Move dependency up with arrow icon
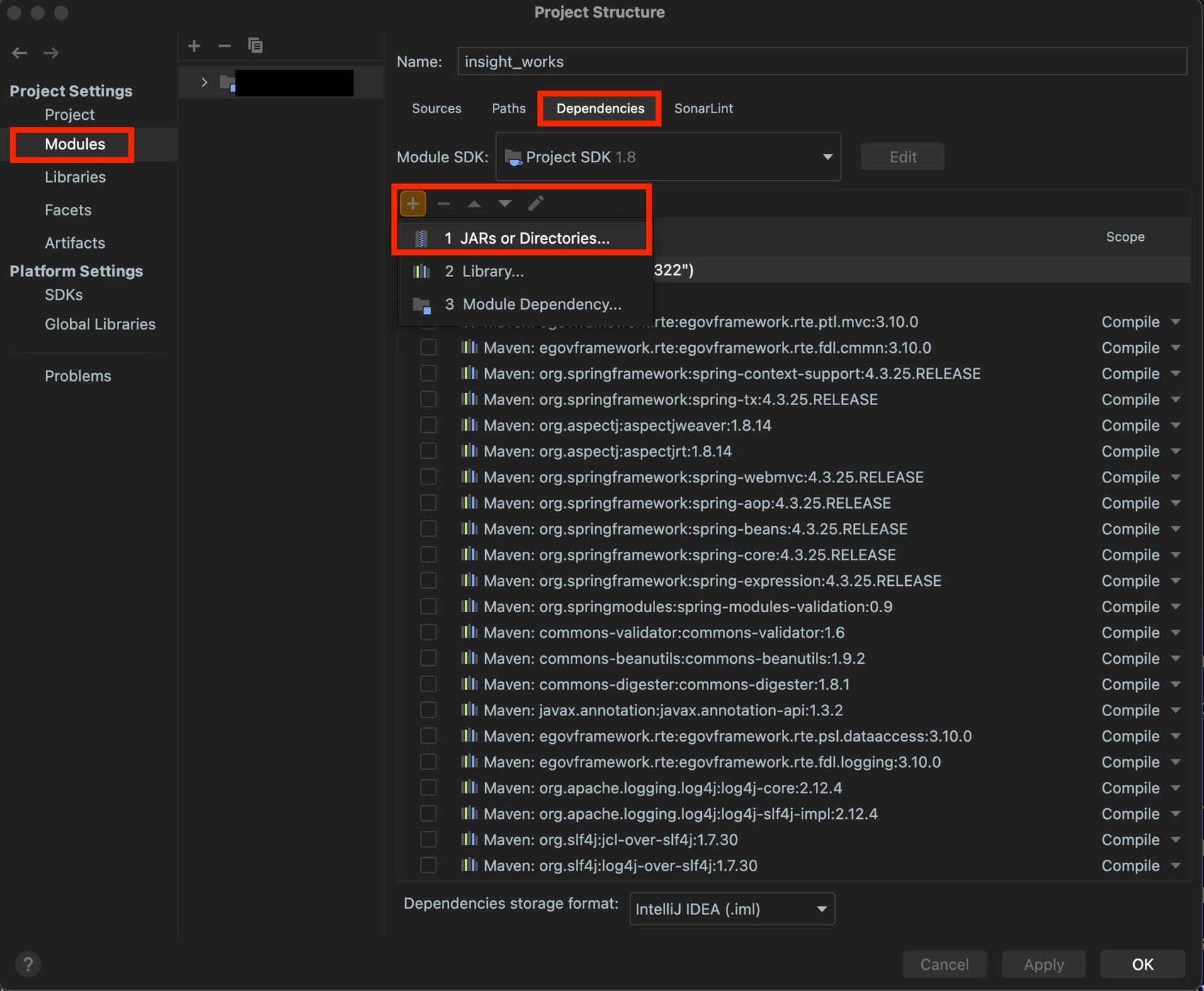 (475, 204)
